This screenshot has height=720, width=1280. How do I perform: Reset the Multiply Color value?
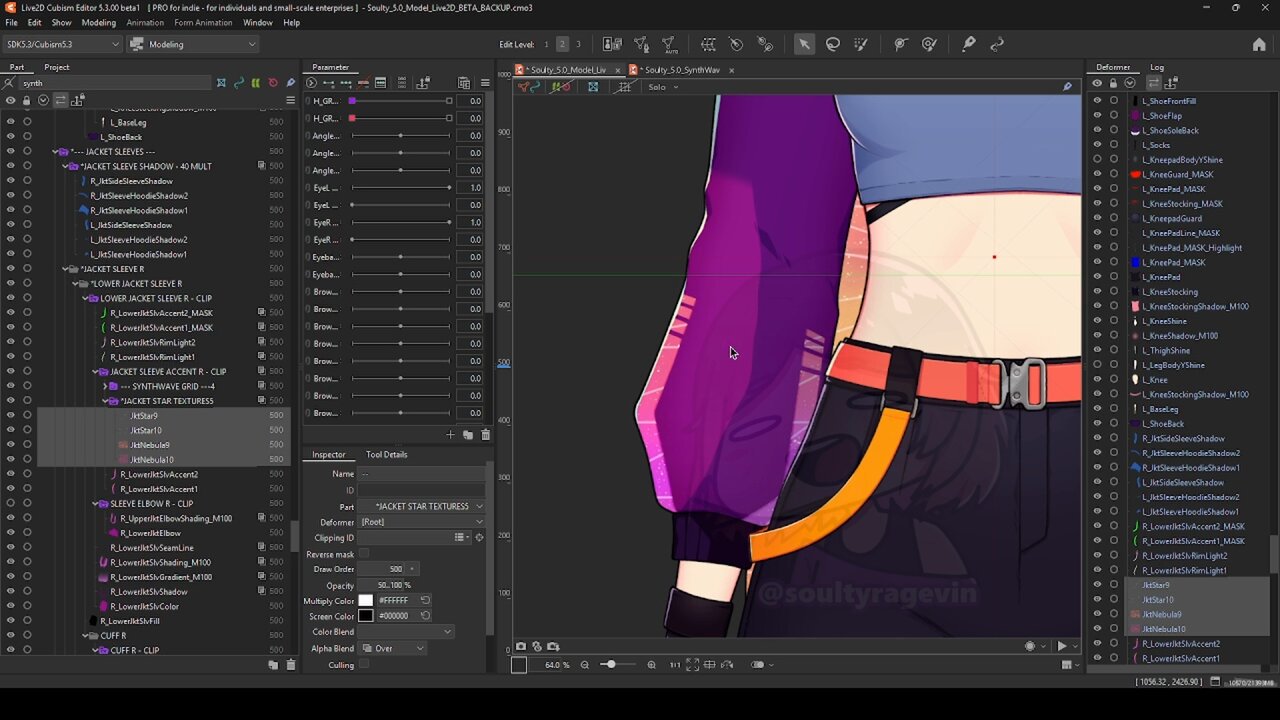point(425,601)
